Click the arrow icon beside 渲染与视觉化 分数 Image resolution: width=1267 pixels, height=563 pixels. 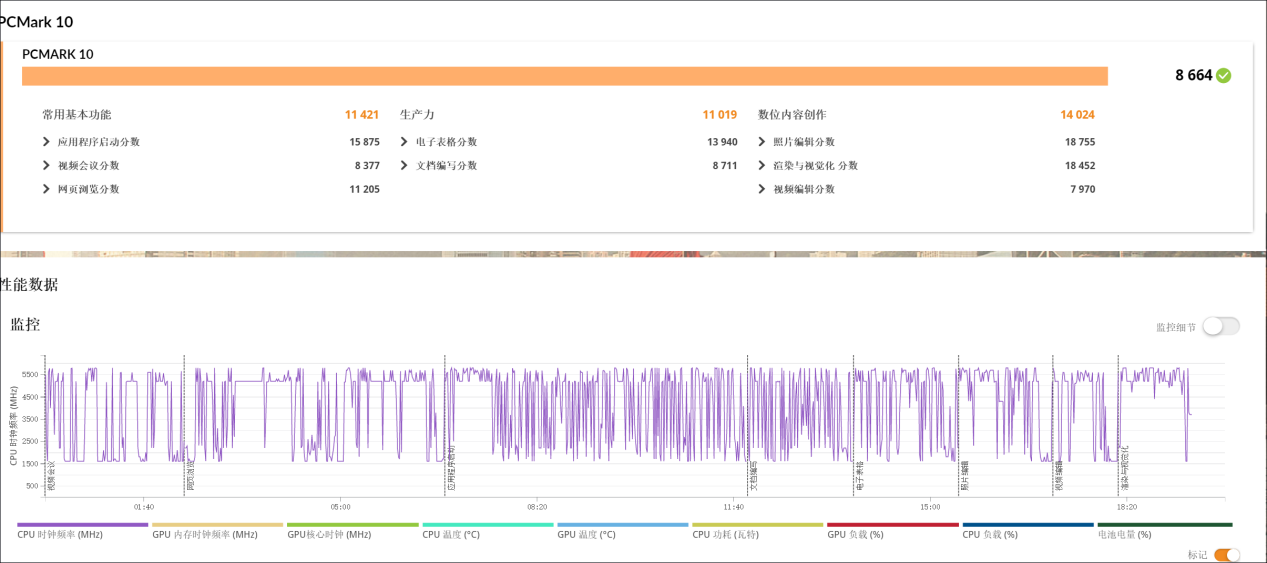[x=762, y=166]
